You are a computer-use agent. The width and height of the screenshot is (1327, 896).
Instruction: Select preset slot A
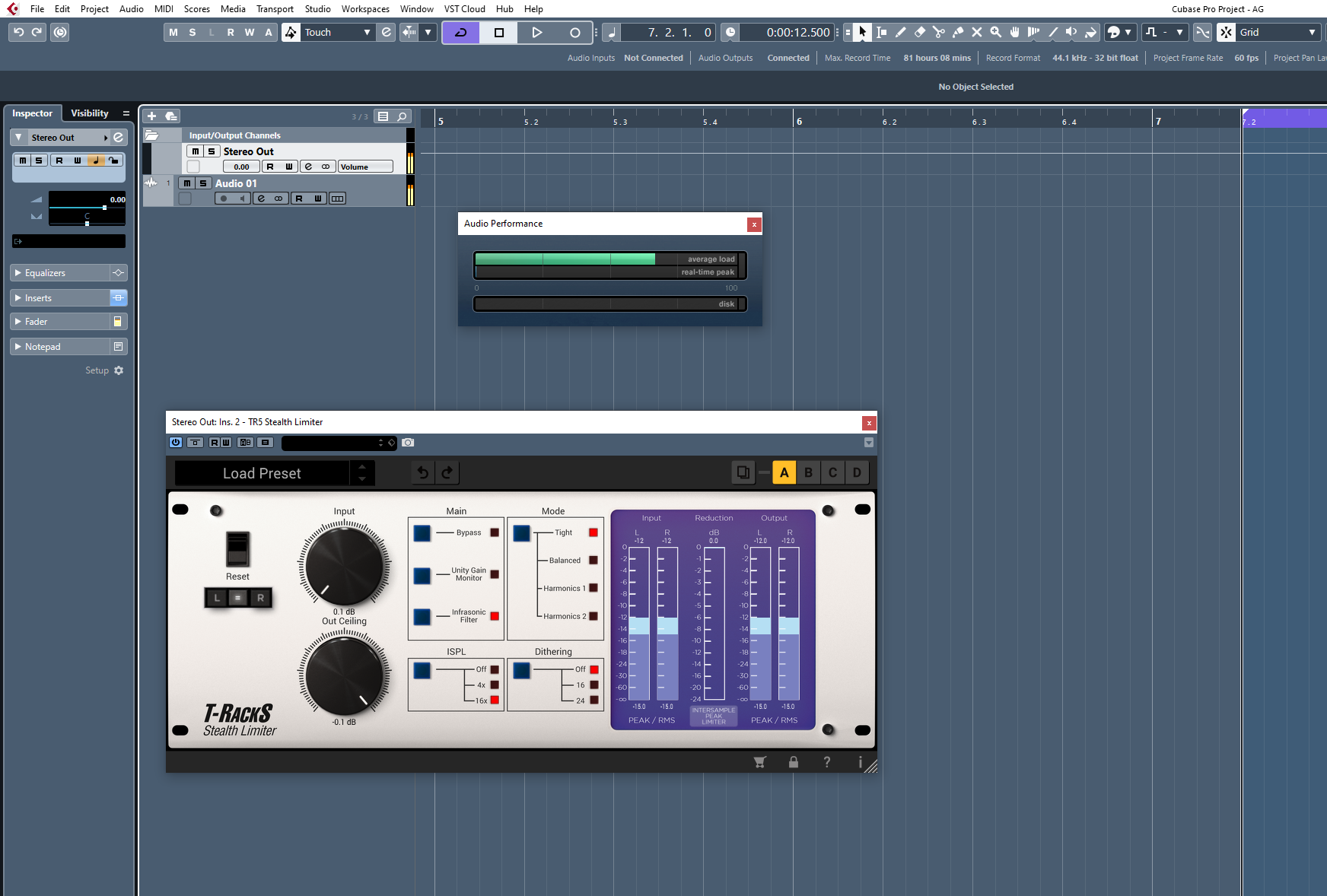pos(784,472)
